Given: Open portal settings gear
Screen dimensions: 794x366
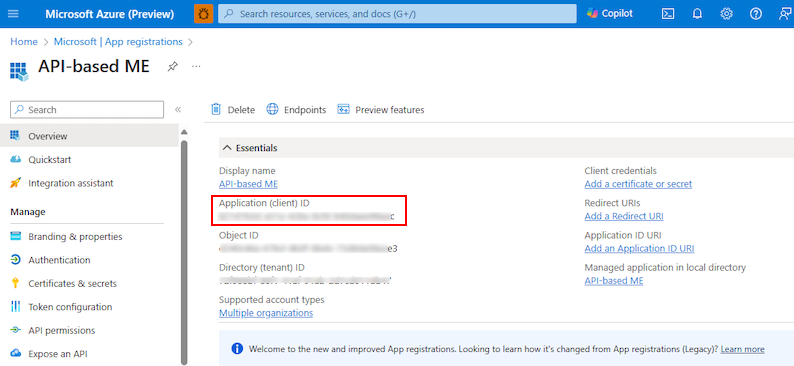Looking at the screenshot, I should (x=727, y=14).
